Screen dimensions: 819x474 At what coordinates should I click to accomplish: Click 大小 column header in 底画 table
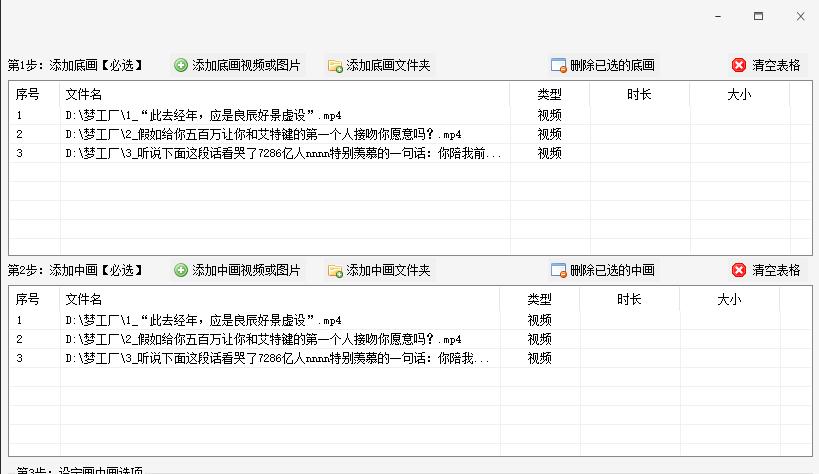(x=739, y=95)
